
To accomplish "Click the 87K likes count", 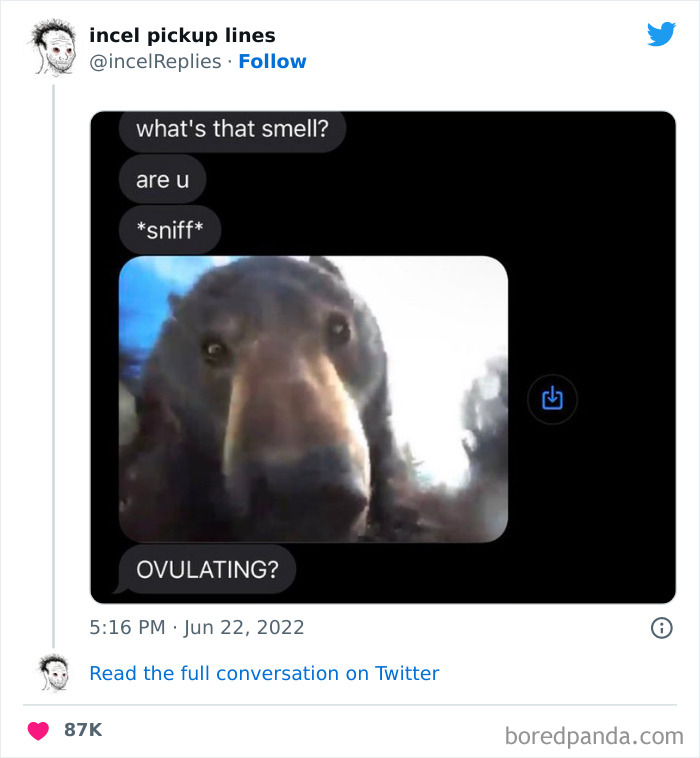I will point(83,730).
